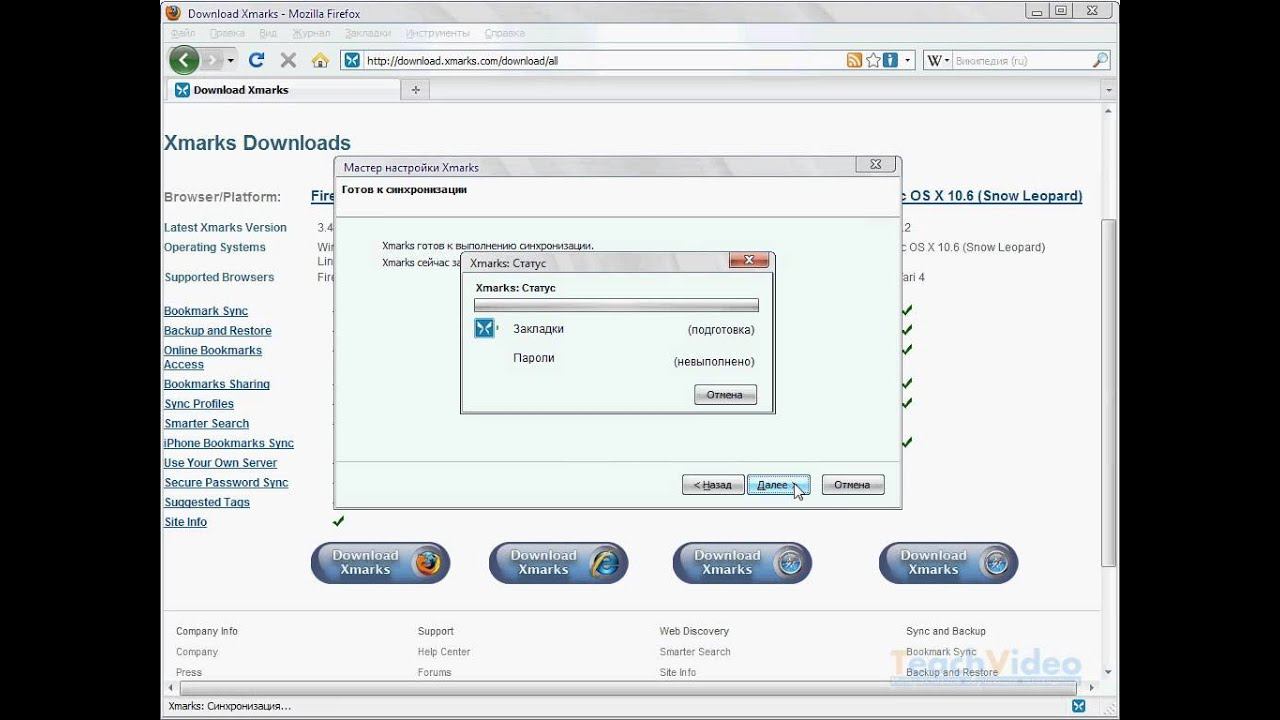Stop loading with the X icon

pos(288,60)
